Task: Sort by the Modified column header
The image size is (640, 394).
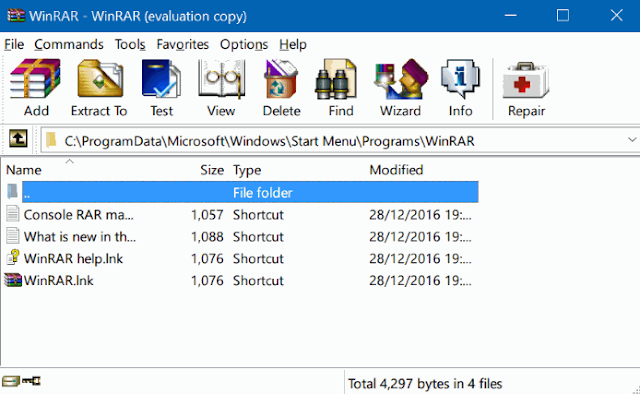Action: pos(396,170)
